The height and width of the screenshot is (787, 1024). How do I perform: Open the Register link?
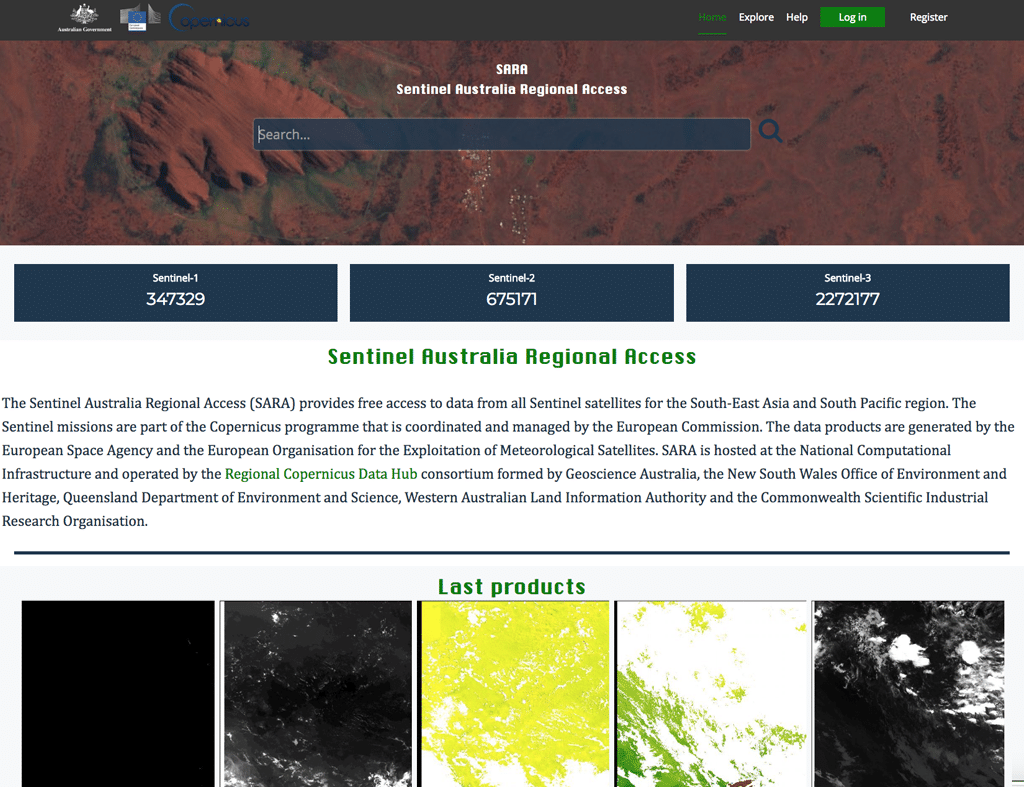928,17
